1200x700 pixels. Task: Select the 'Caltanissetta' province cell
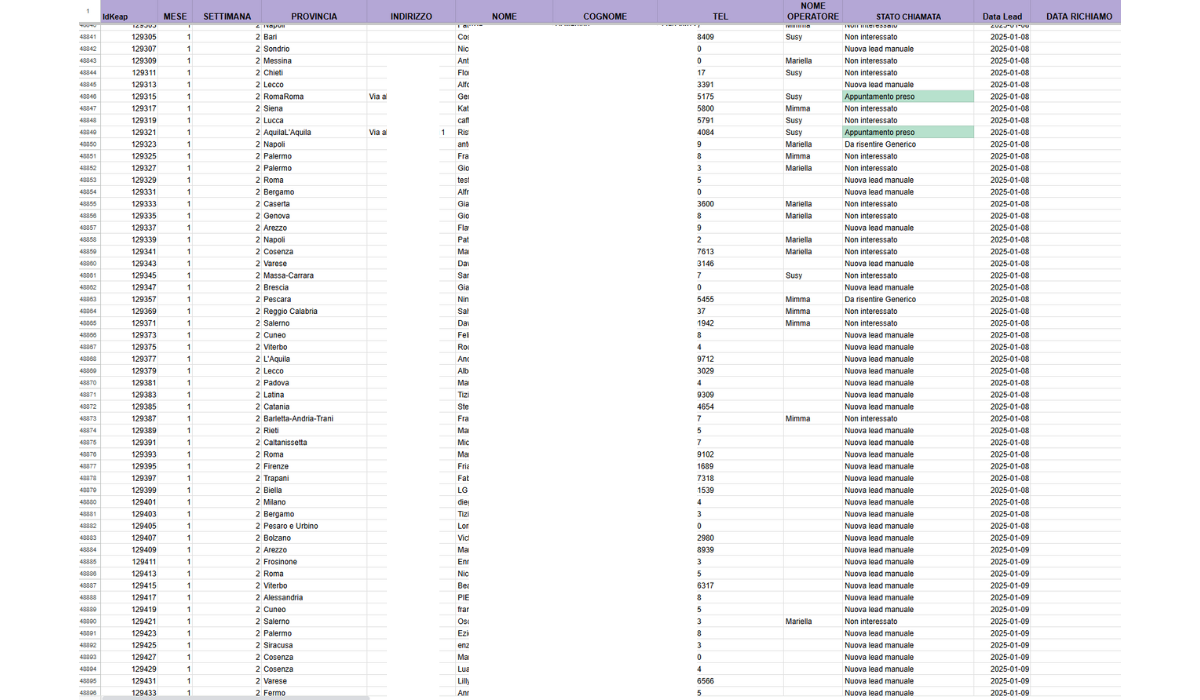314,442
